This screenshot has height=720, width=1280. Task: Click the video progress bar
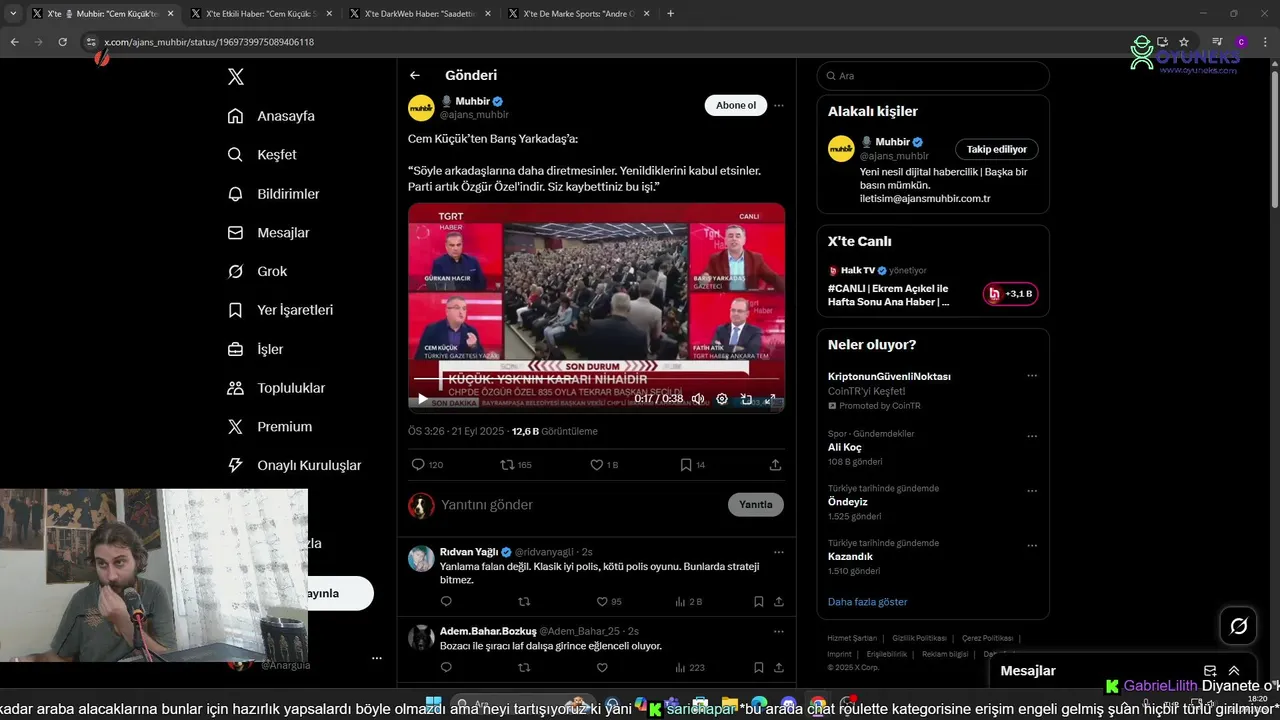click(596, 379)
